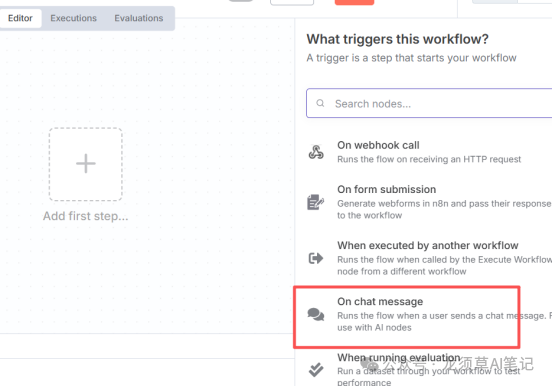The width and height of the screenshot is (552, 386).
Task: Click 'Runs the flow on receiving an HTTP request' text
Action: (x=429, y=160)
